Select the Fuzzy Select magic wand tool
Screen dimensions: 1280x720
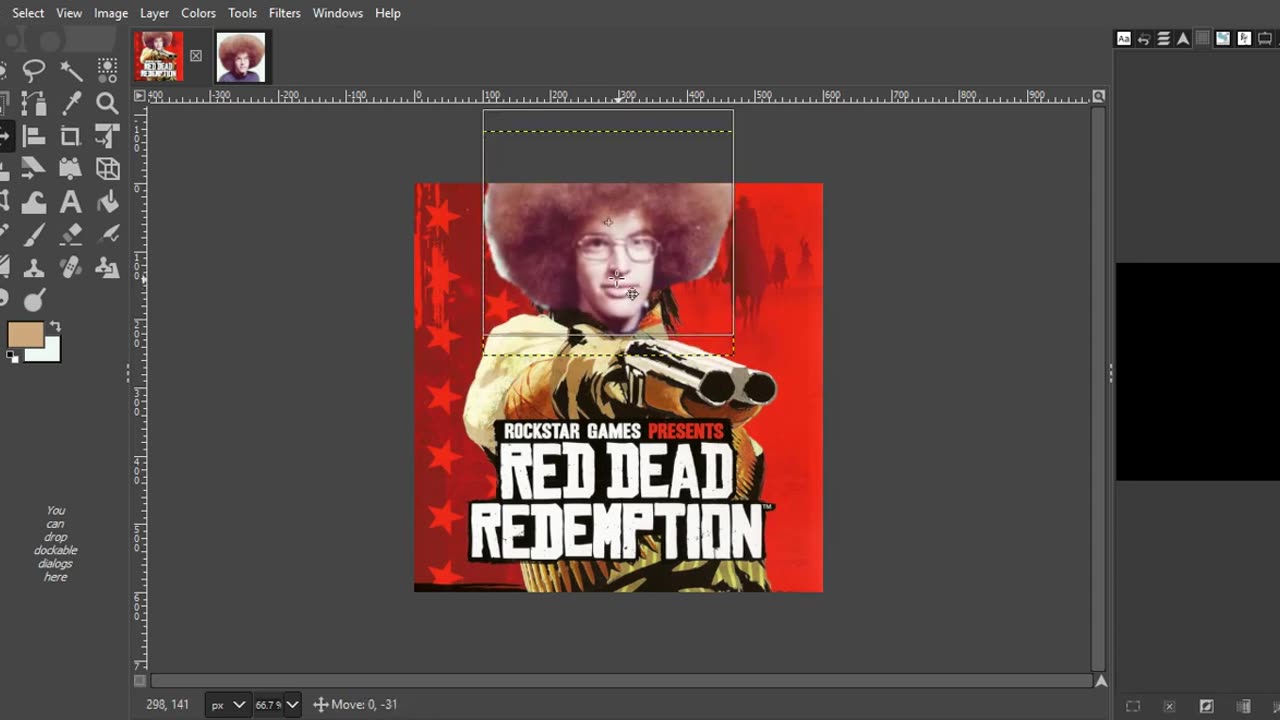click(x=71, y=70)
